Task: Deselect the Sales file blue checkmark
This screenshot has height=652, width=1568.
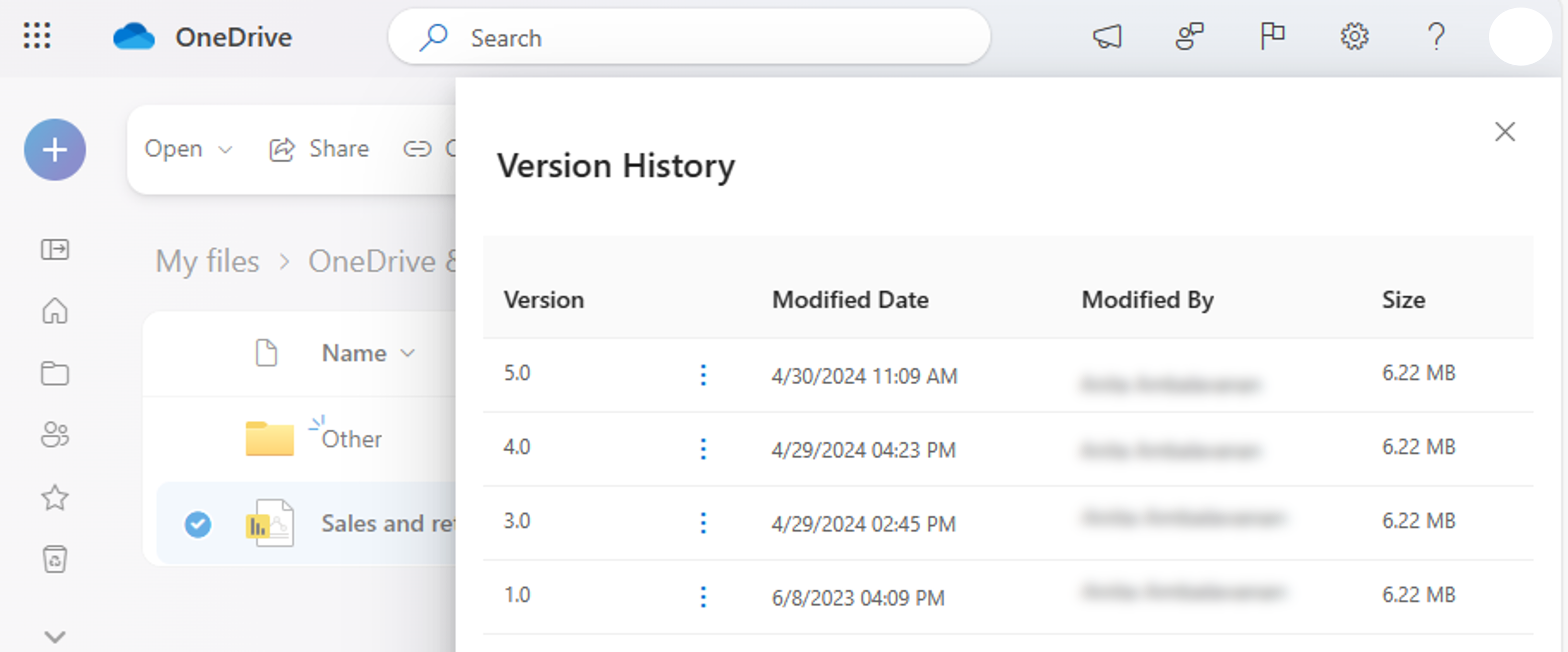Action: (198, 524)
